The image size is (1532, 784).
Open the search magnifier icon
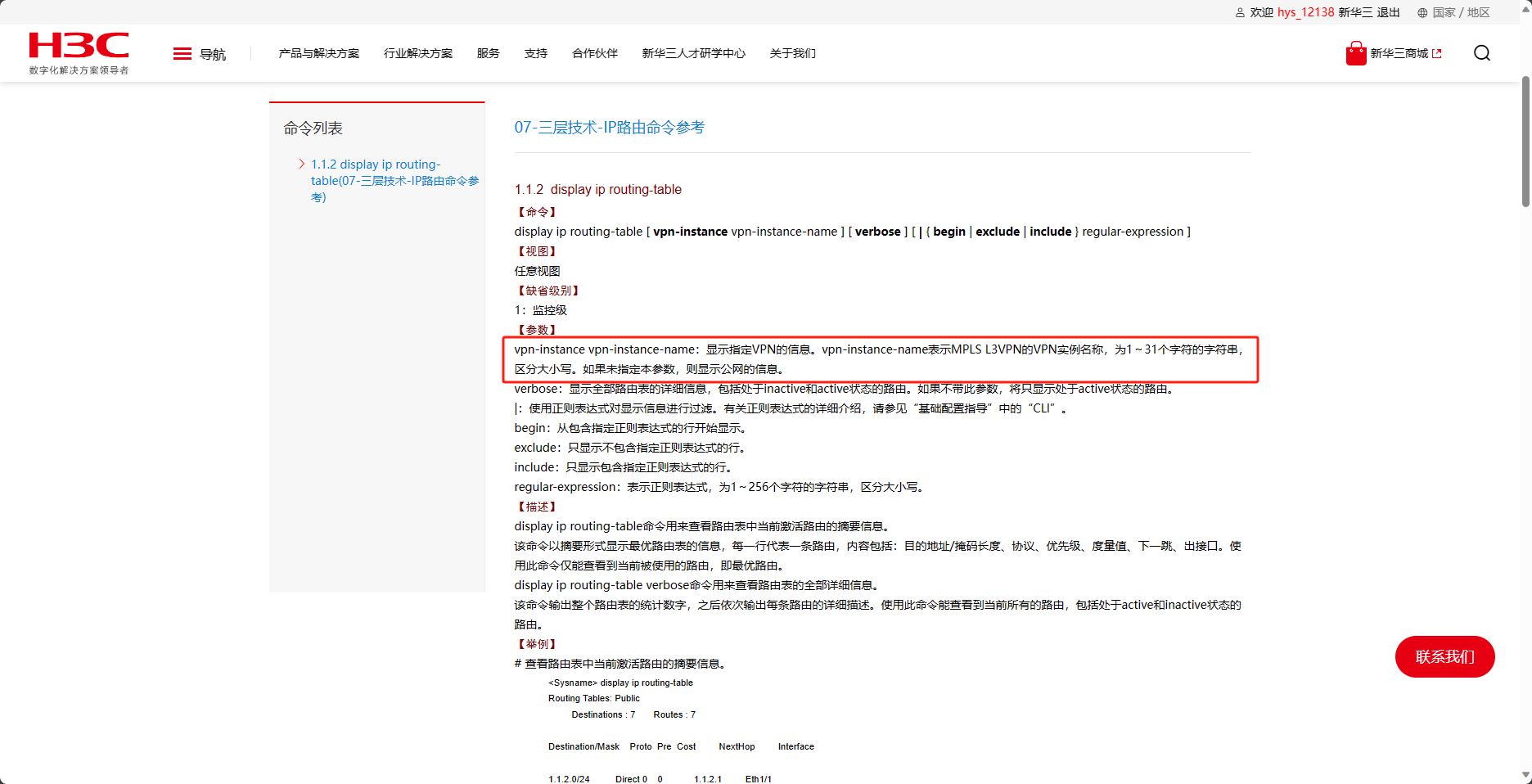click(1482, 53)
